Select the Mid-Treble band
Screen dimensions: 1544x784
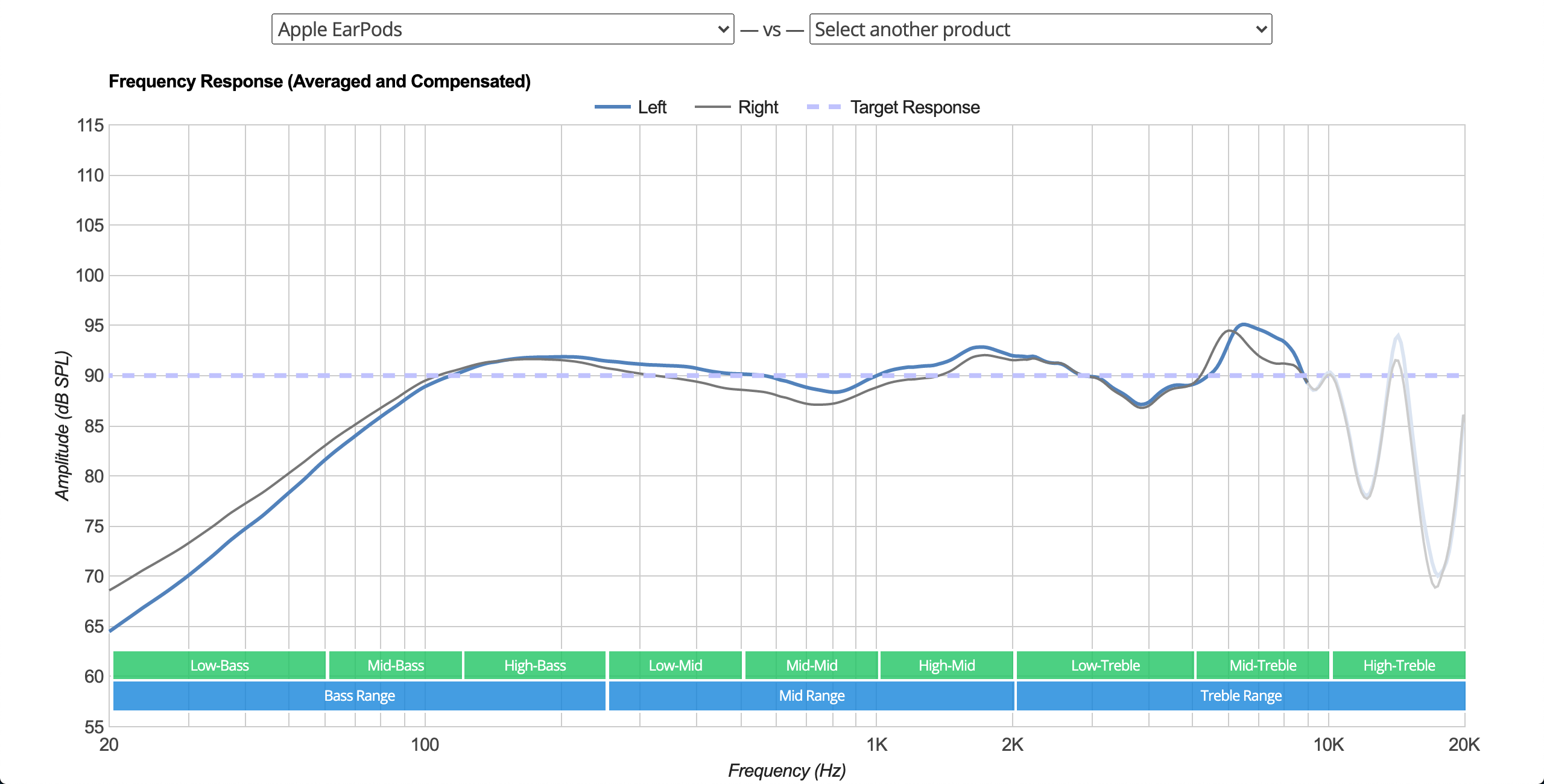1262,665
